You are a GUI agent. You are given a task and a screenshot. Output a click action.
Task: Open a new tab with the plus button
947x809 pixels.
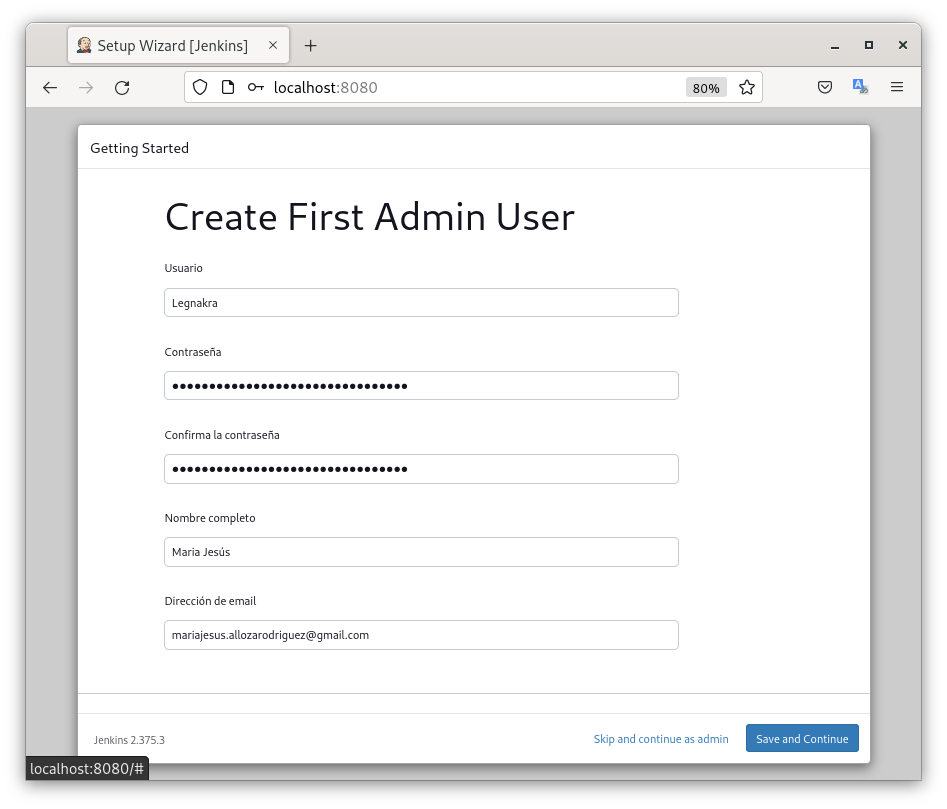[x=310, y=46]
